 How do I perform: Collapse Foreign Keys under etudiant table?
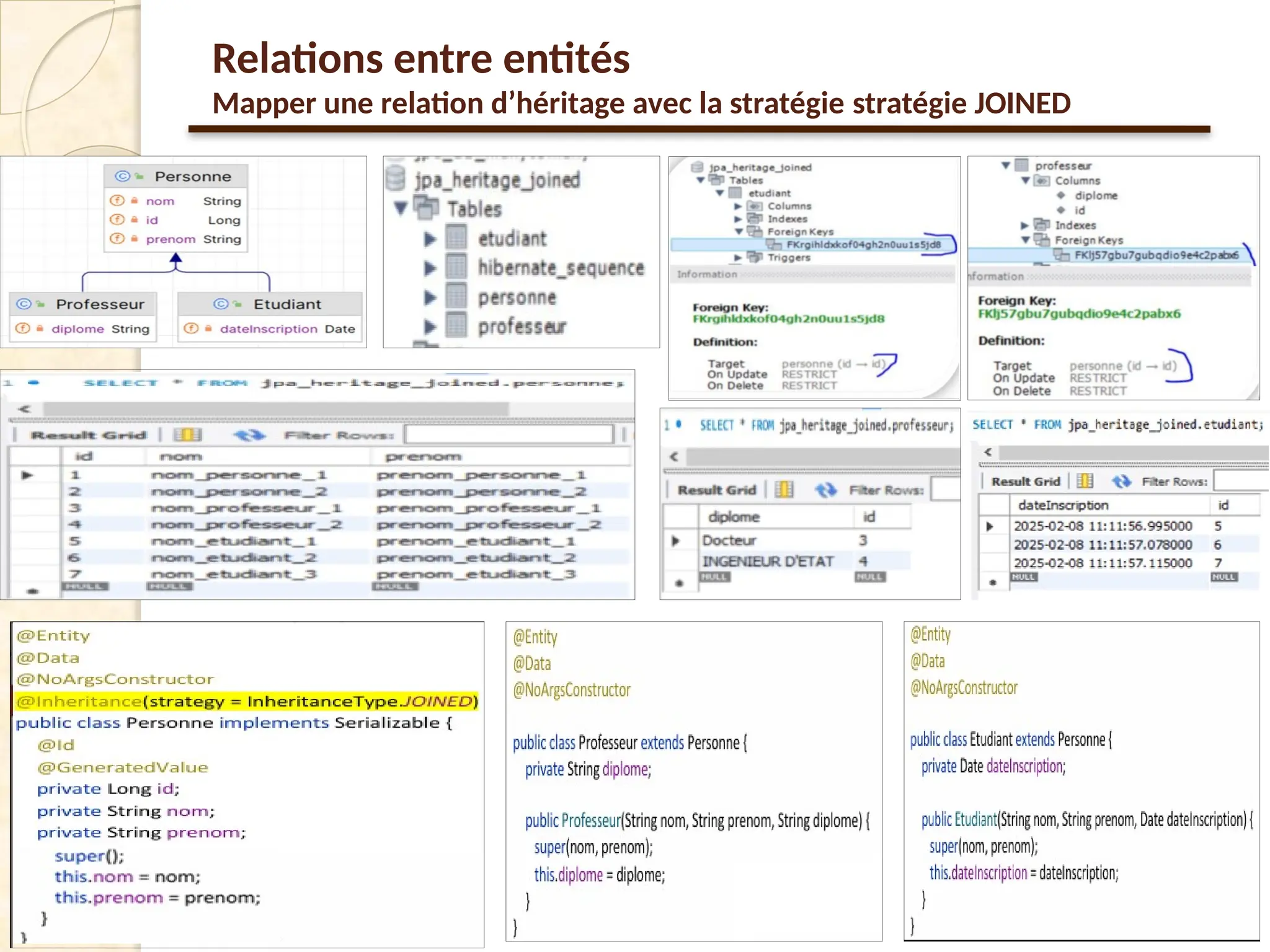(739, 232)
